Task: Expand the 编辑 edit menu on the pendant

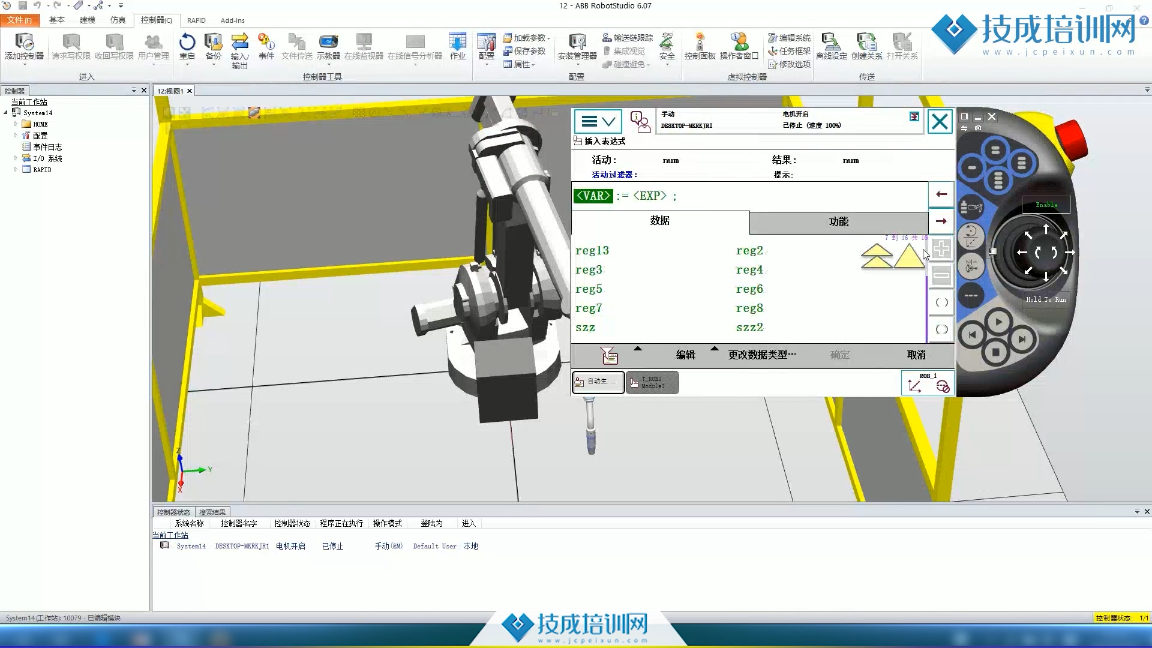Action: tap(685, 355)
